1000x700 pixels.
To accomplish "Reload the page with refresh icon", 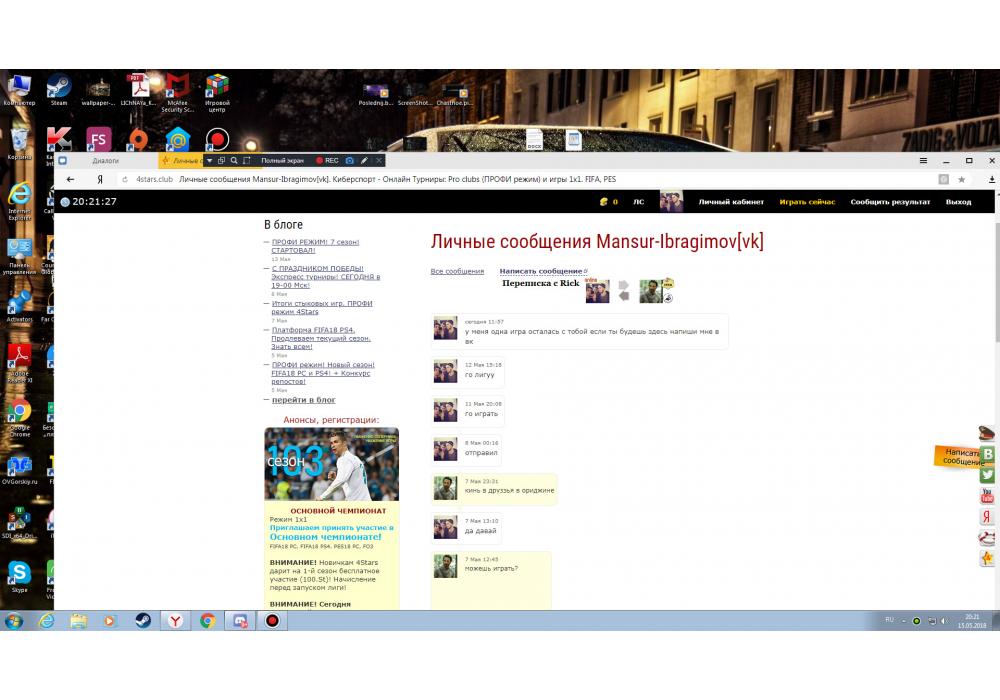I will pos(125,179).
